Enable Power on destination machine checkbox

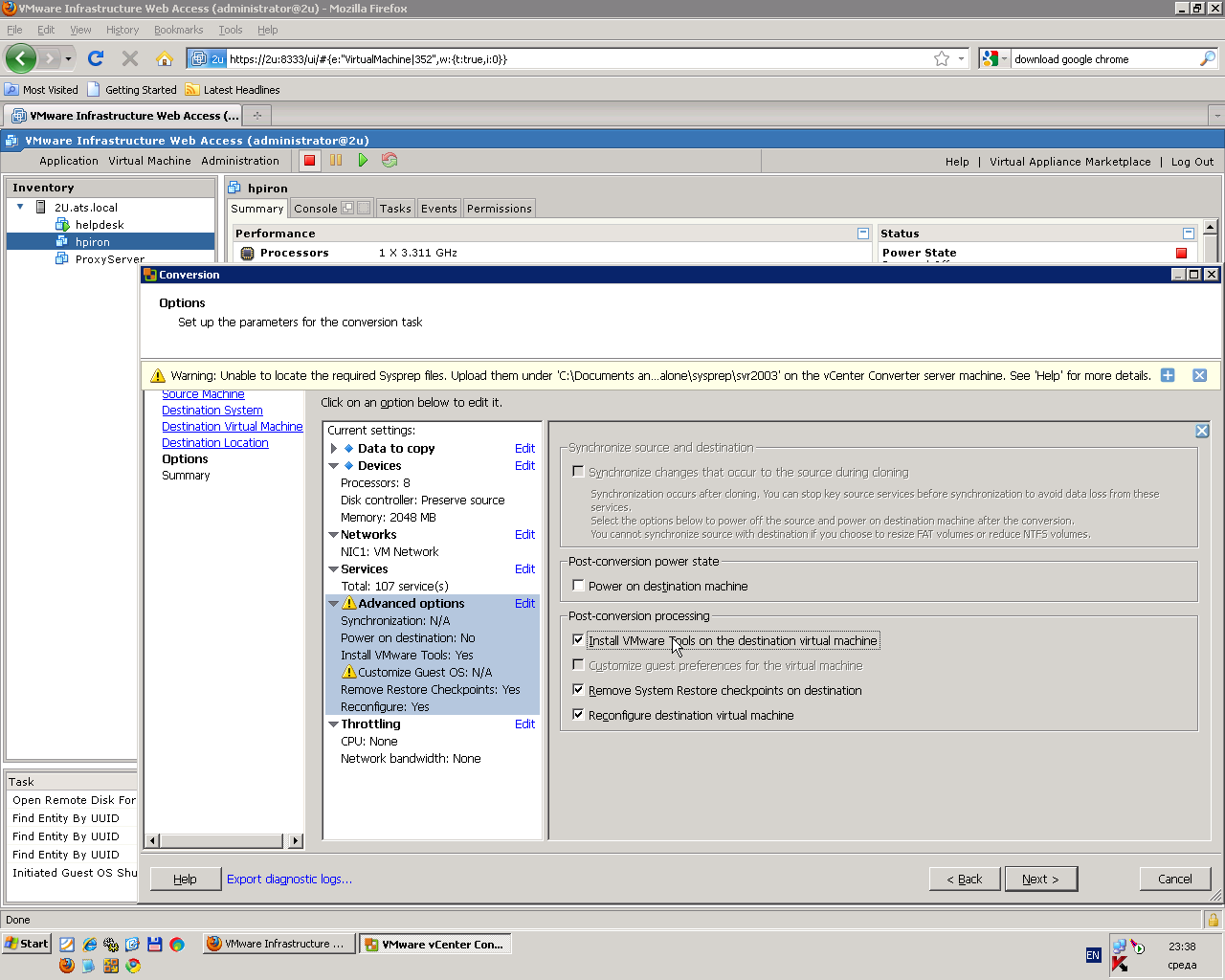point(578,585)
